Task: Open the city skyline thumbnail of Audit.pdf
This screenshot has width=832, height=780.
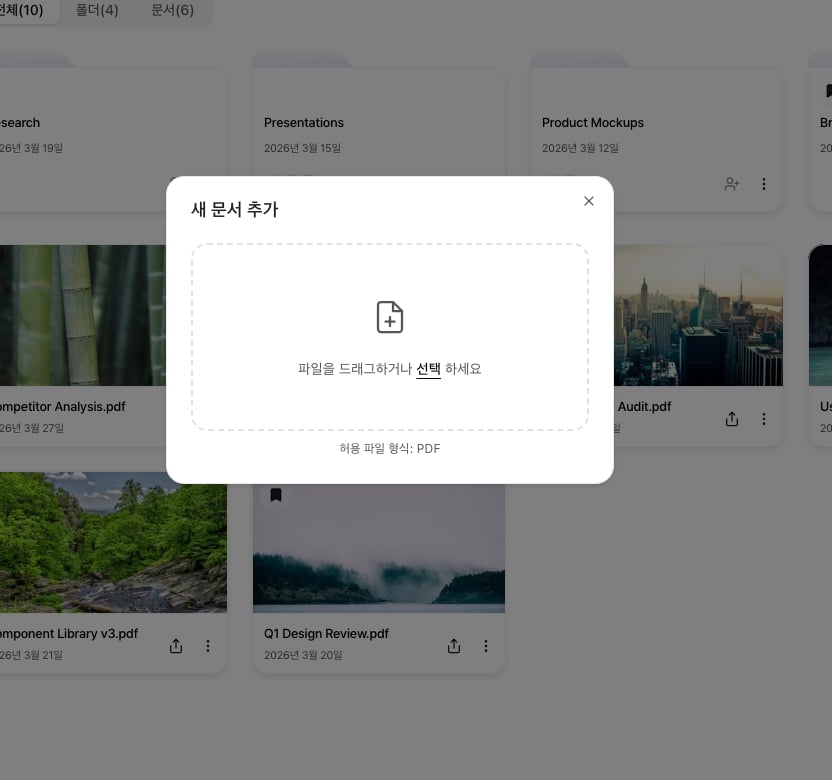Action: click(x=698, y=315)
